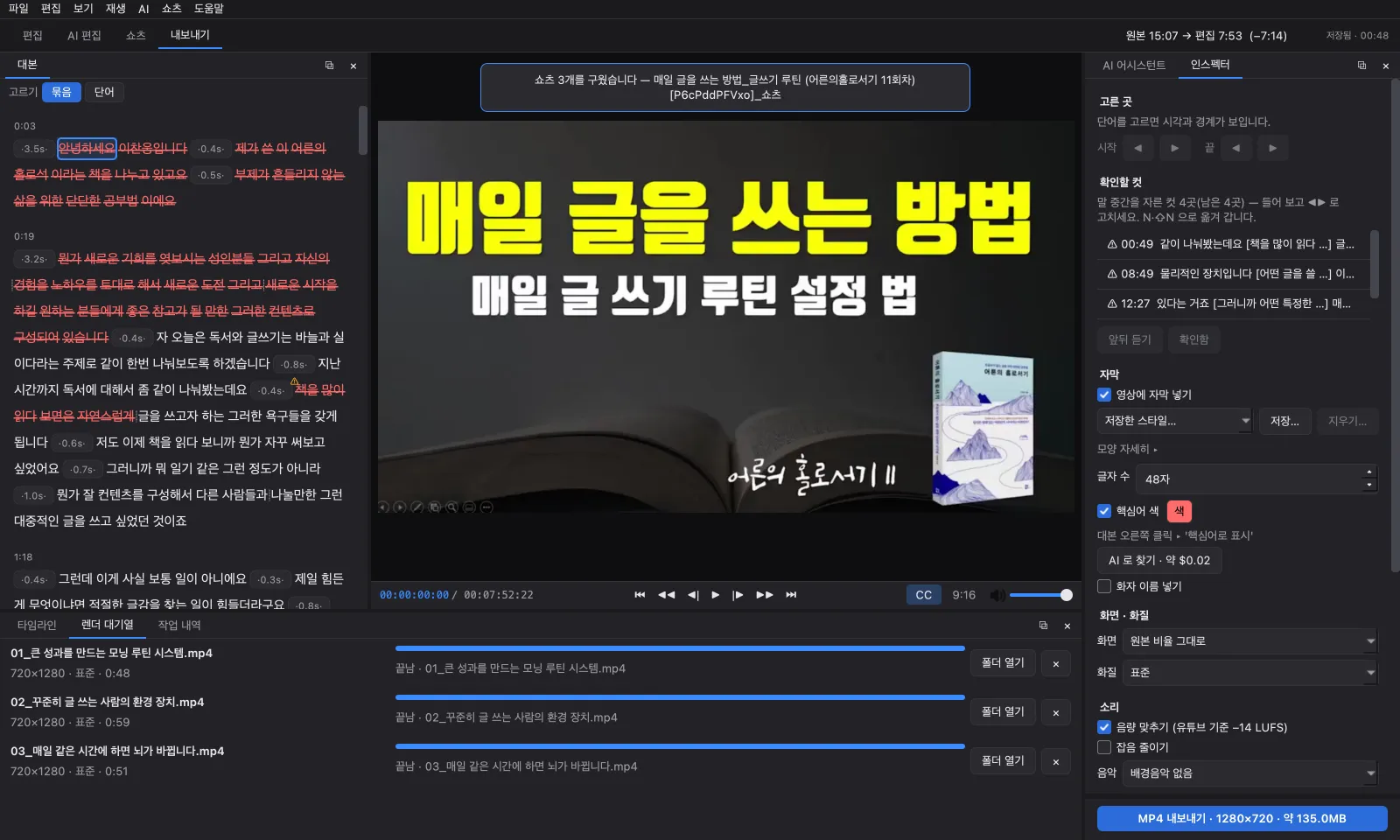The width and height of the screenshot is (1400, 840).
Task: Remove 03_매일 같은 시간에 render job
Action: point(1056,761)
